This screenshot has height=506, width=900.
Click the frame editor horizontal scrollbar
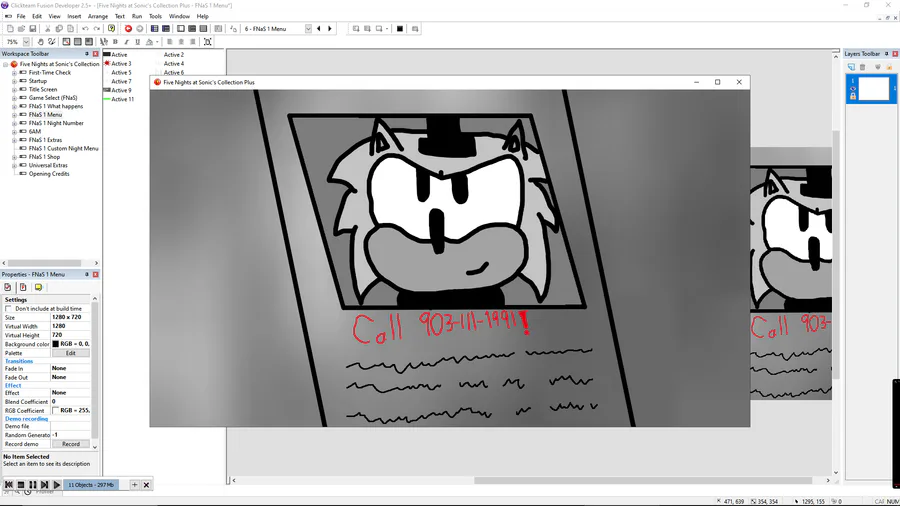tap(643, 481)
